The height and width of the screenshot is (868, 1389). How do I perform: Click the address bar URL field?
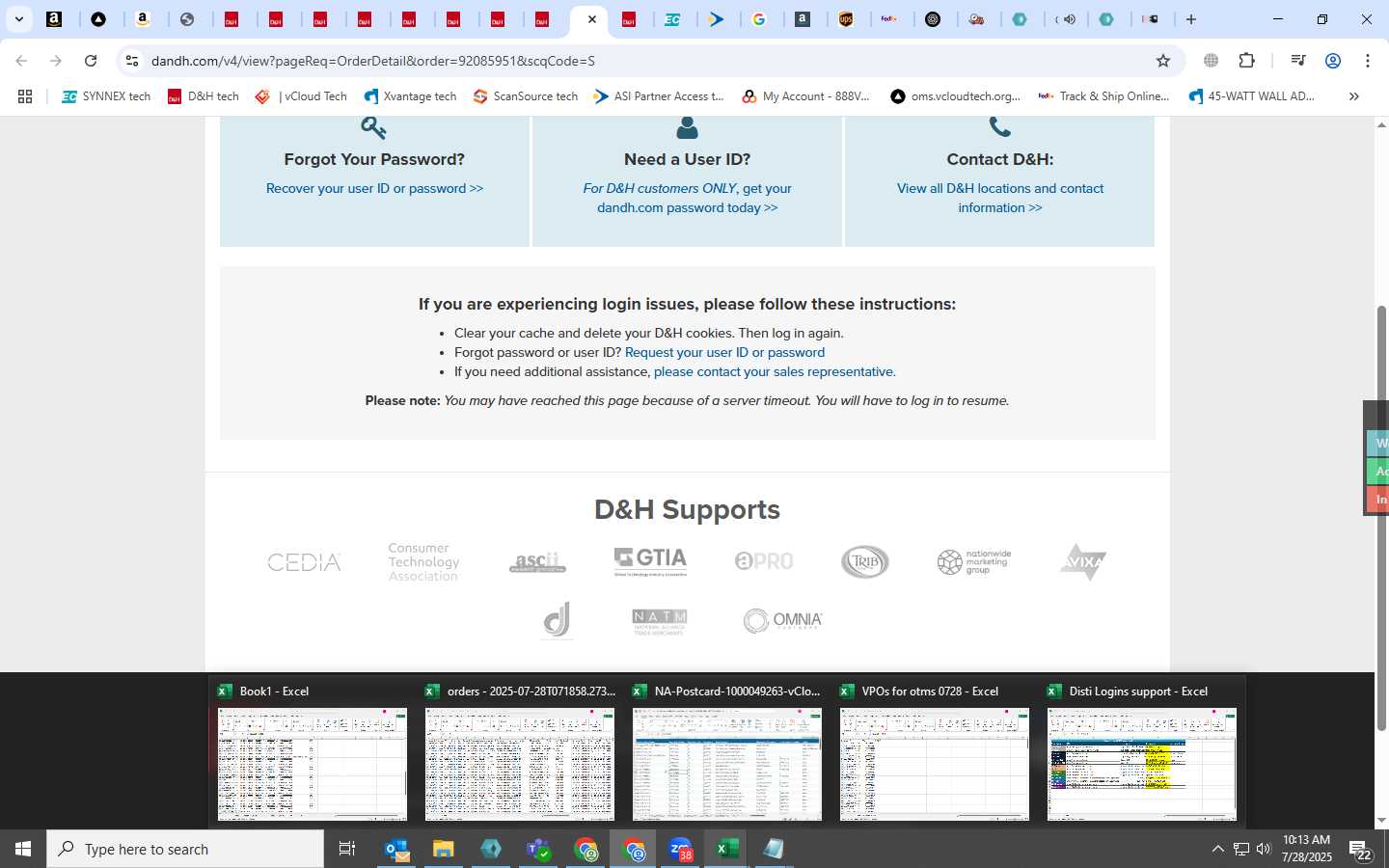[x=646, y=61]
